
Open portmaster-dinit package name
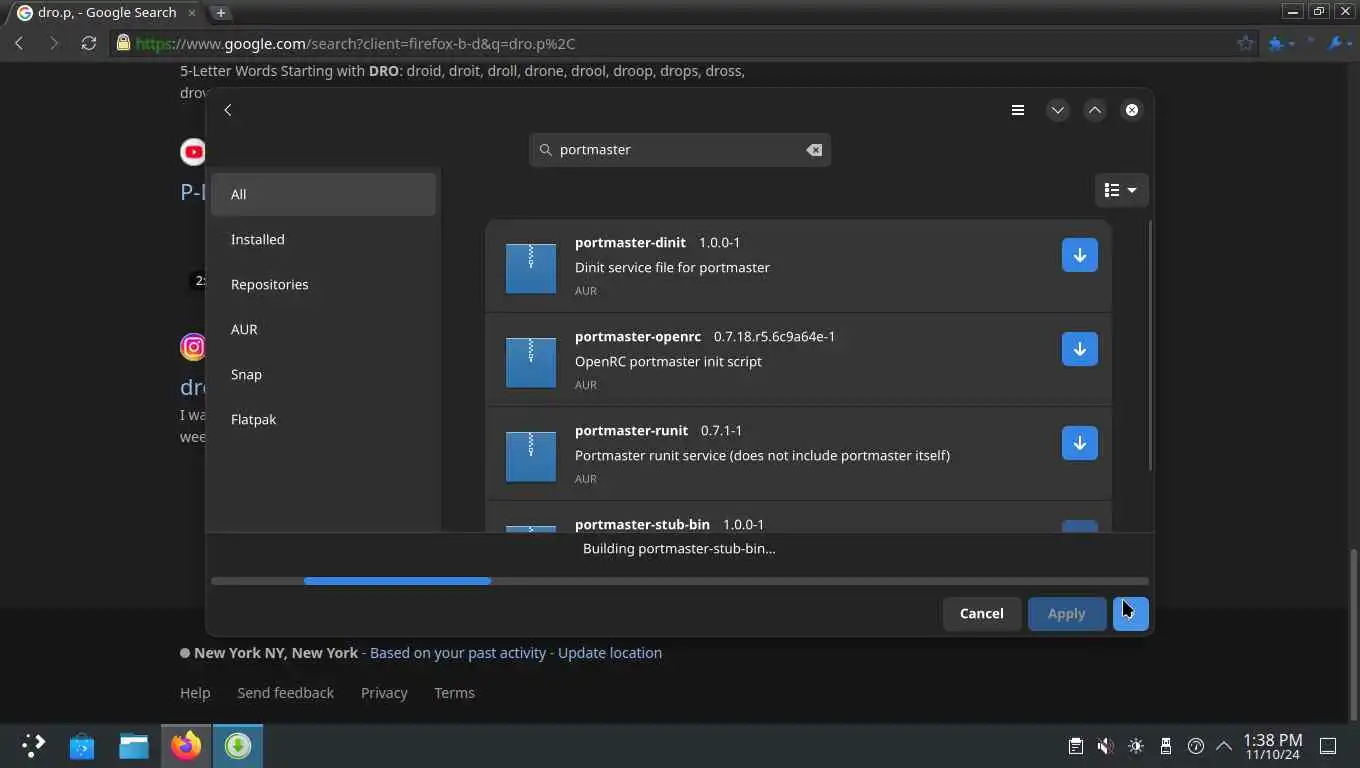coord(630,242)
